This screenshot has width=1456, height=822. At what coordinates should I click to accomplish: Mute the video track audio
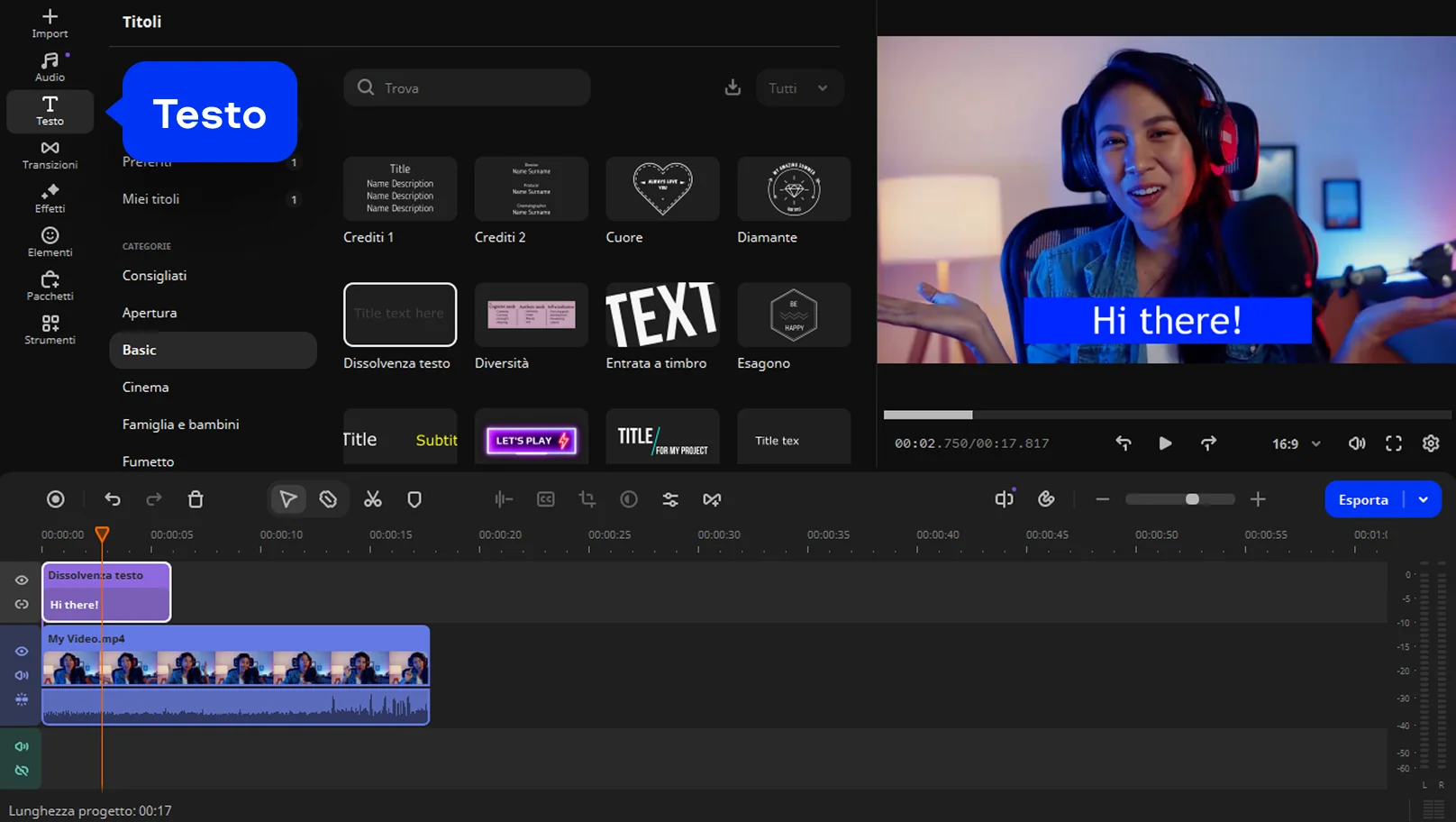tap(22, 675)
